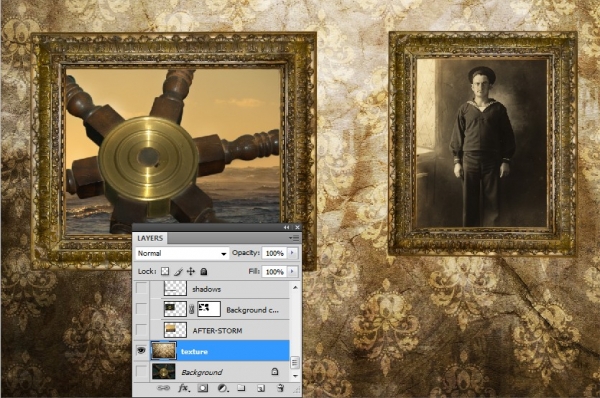Show the Background copy layer visibility box
This screenshot has width=600, height=398.
pos(141,309)
